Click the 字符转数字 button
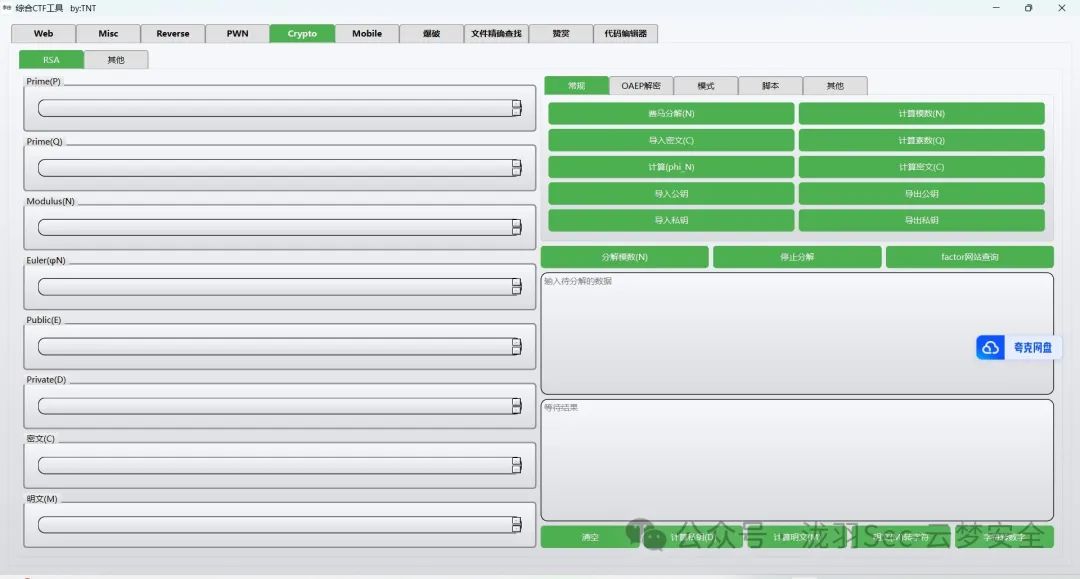This screenshot has width=1080, height=579. tap(1004, 537)
